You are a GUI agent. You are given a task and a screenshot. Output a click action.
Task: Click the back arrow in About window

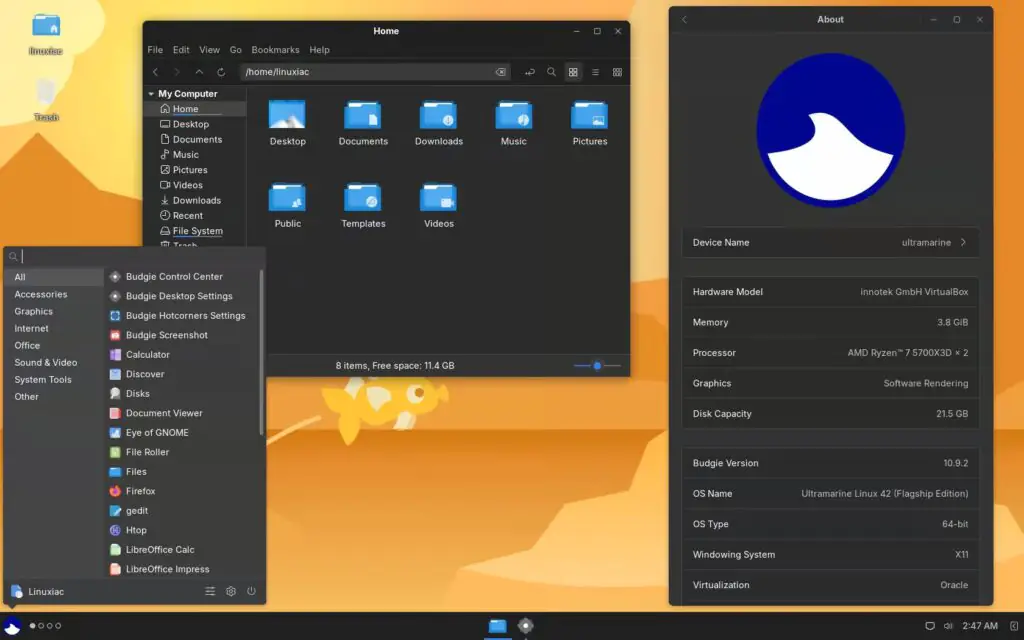pyautogui.click(x=685, y=19)
